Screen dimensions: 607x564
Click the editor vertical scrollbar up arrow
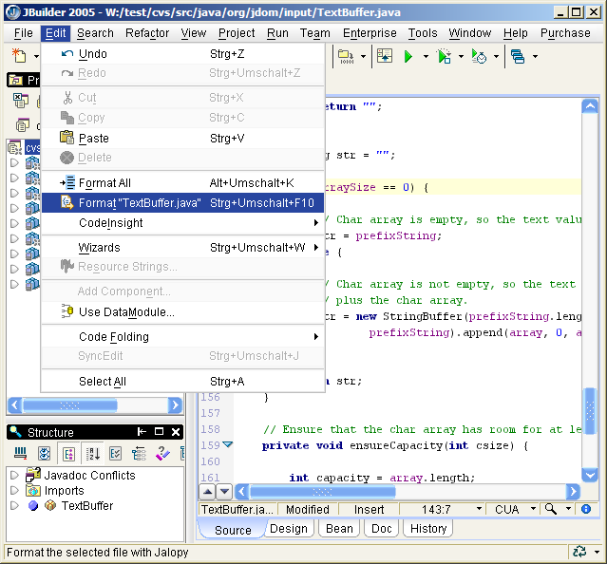tap(590, 106)
